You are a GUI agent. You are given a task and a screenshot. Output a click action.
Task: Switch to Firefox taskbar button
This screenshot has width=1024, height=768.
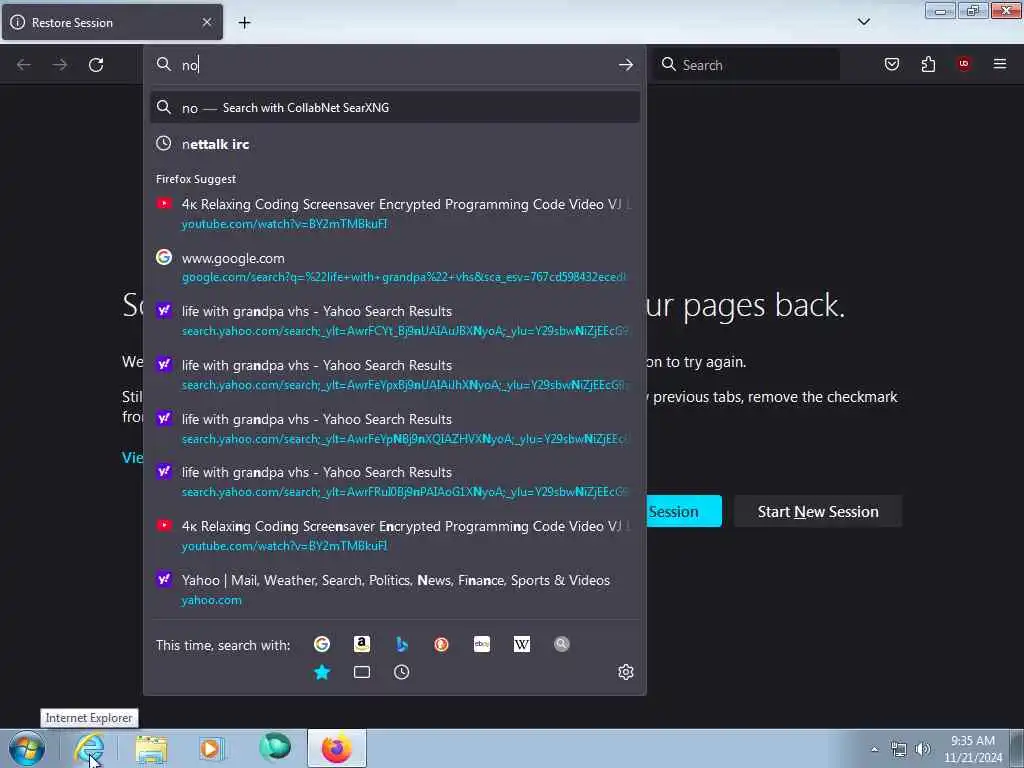[336, 748]
